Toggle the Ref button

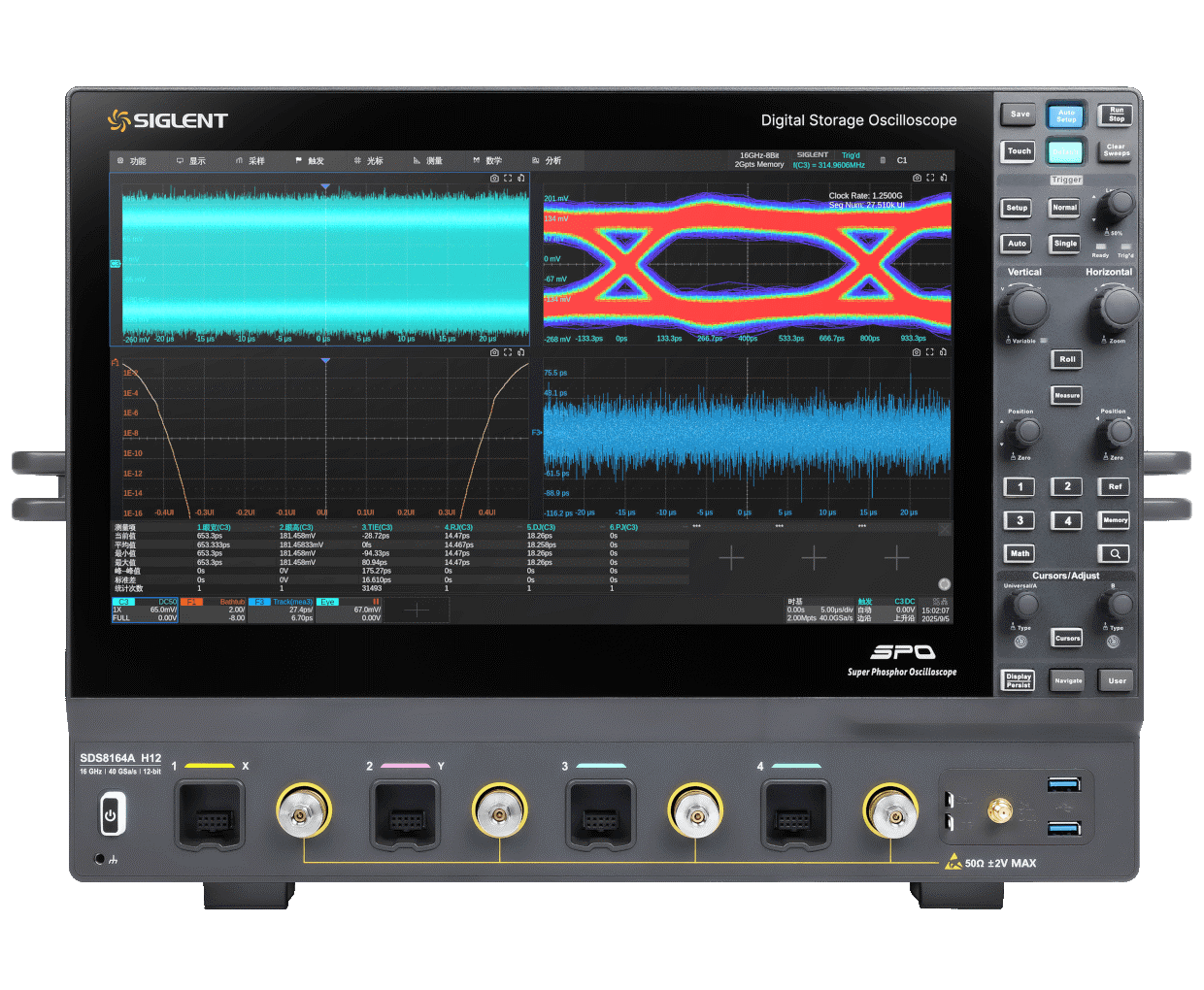pyautogui.click(x=1115, y=487)
